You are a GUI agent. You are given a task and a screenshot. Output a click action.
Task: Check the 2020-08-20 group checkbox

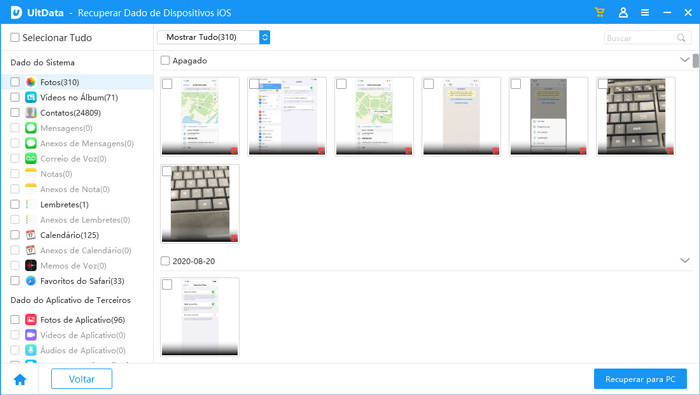(165, 261)
